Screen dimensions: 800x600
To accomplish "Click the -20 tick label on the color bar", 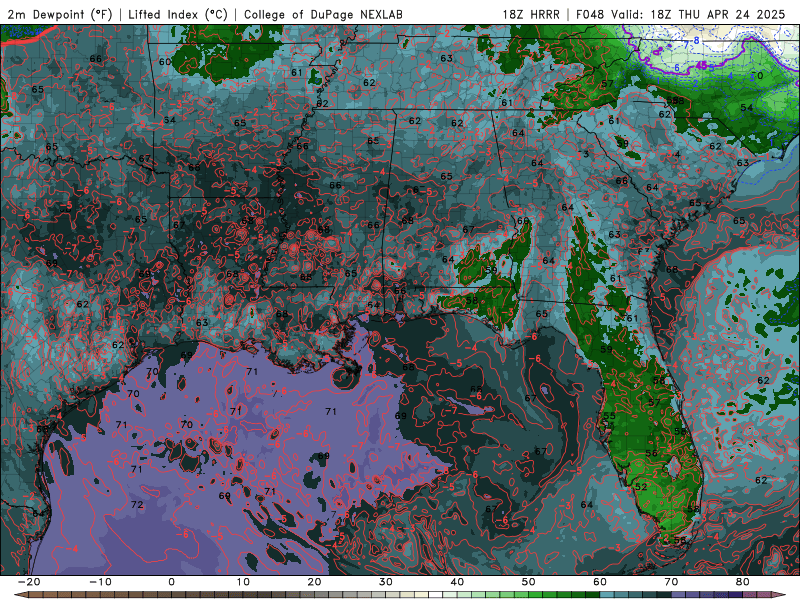I will pos(29,582).
